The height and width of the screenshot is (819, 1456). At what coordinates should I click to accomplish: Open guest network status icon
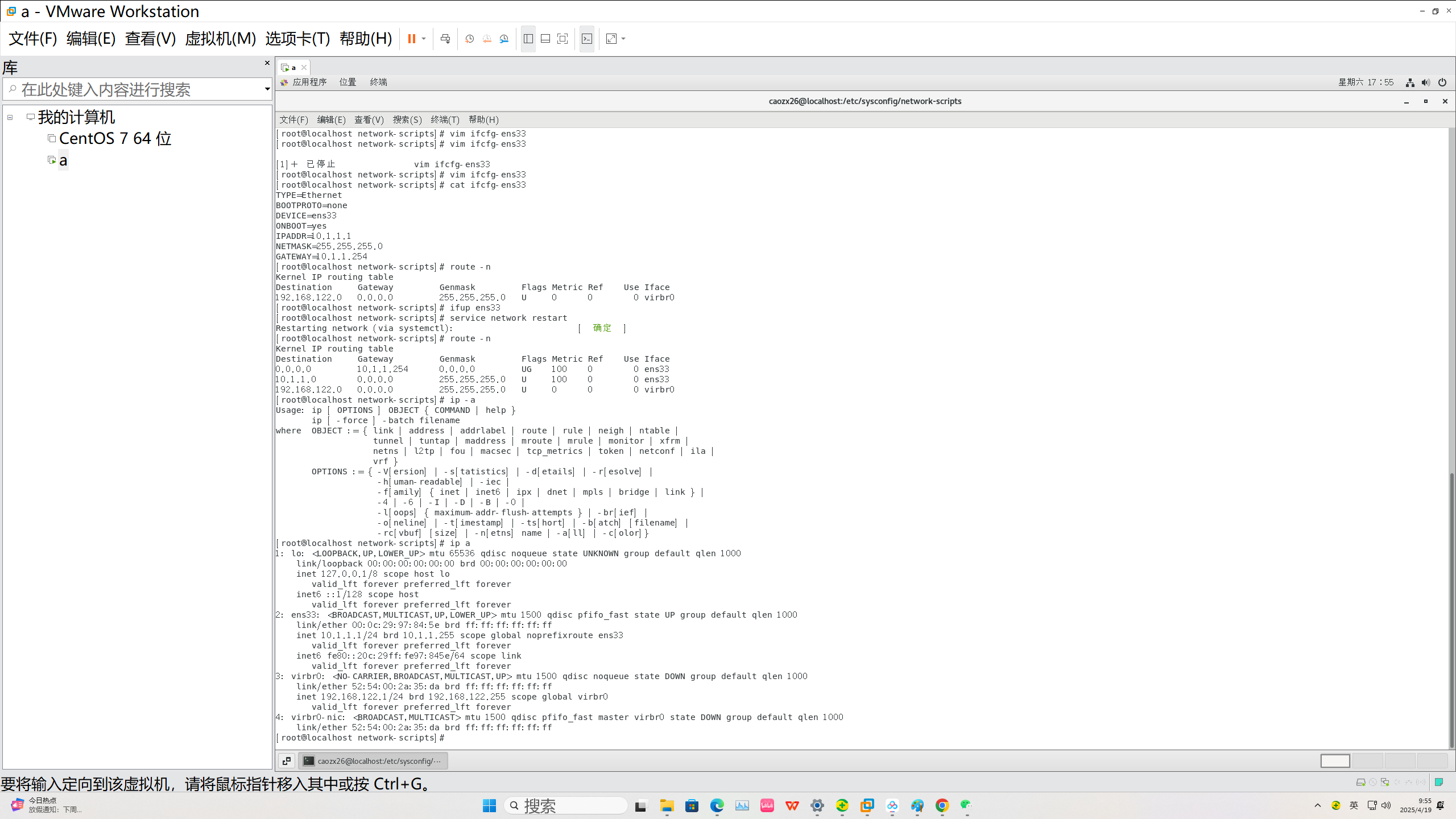(1410, 82)
